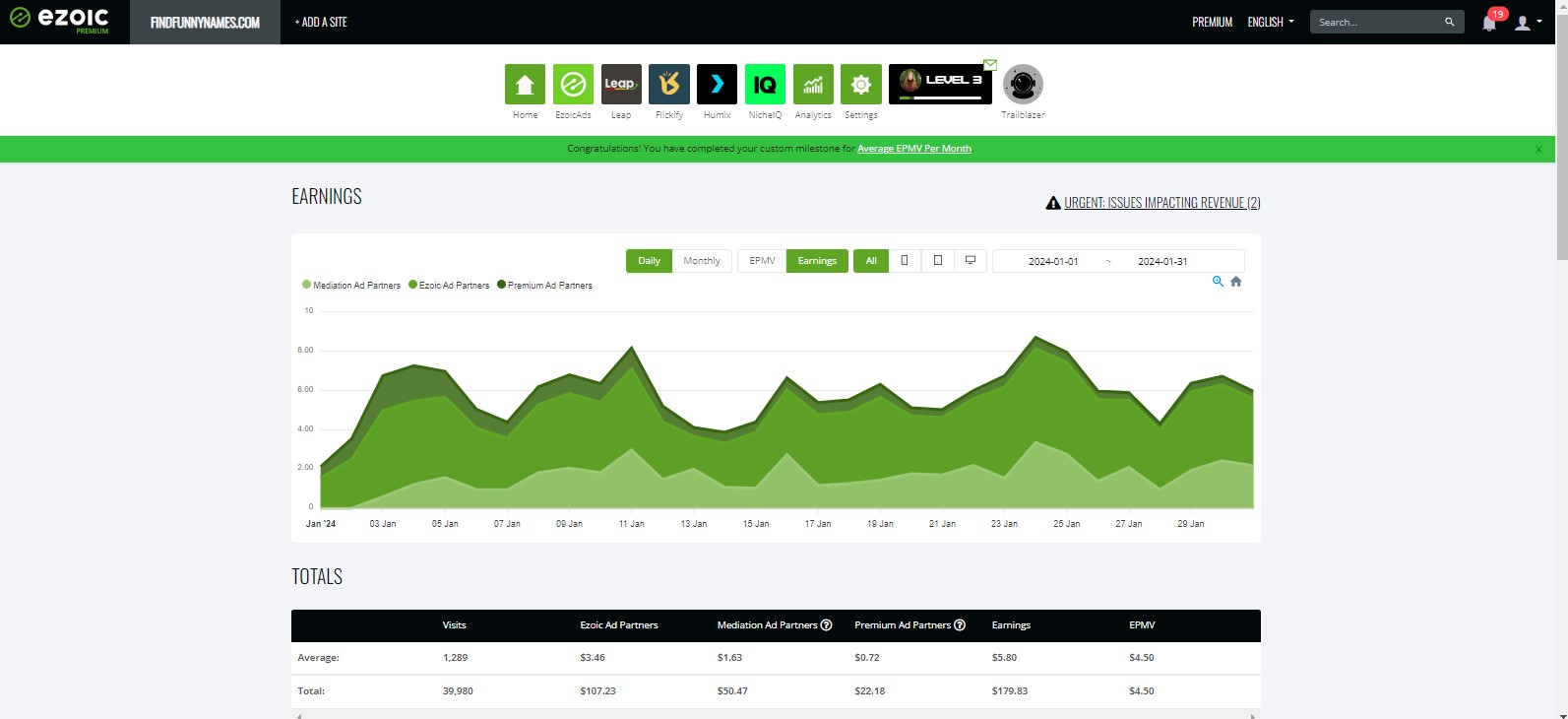Open the Trailblazer astronaut badge
The width and height of the screenshot is (1568, 719).
point(1023,85)
